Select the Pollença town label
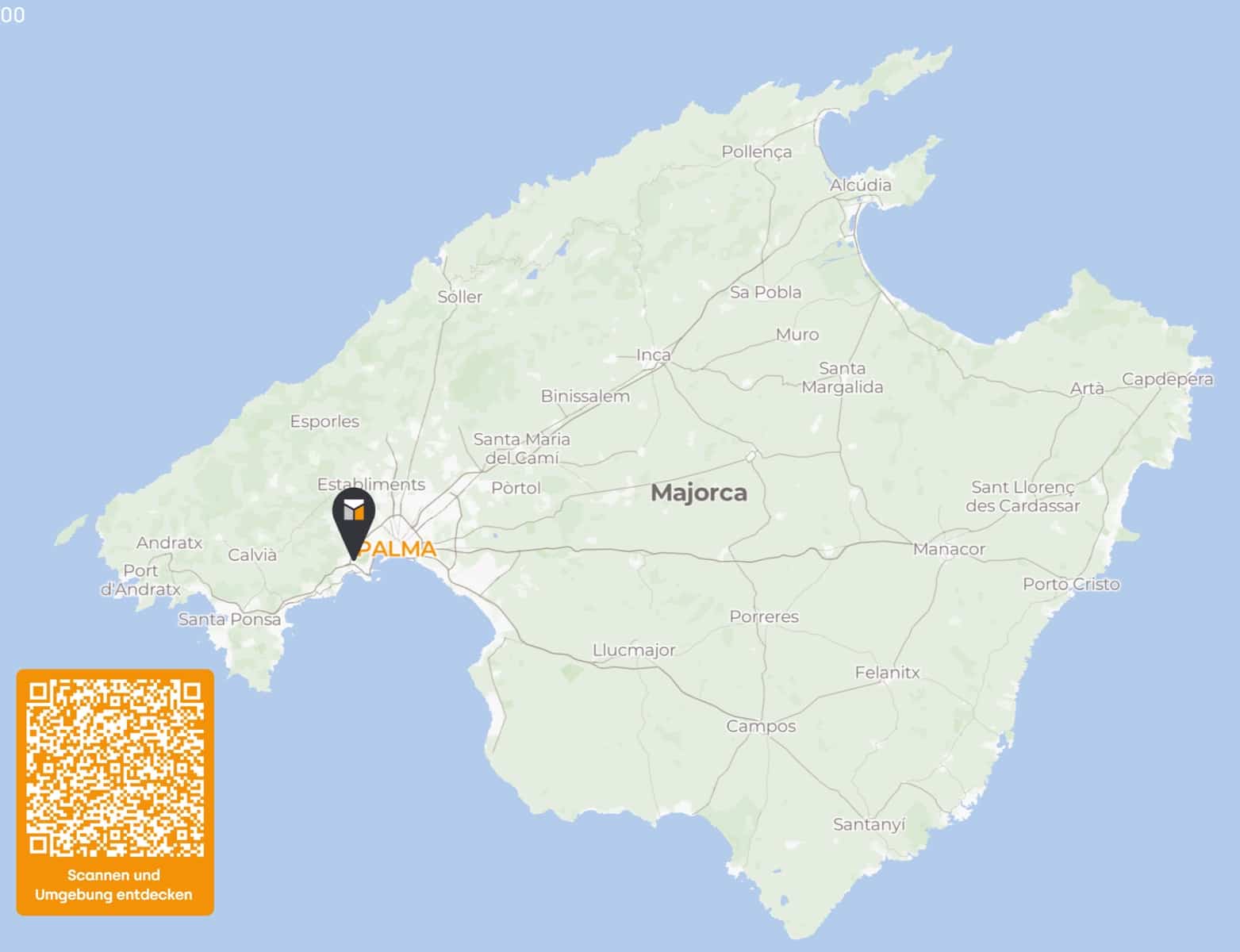Viewport: 1240px width, 952px height. point(757,152)
